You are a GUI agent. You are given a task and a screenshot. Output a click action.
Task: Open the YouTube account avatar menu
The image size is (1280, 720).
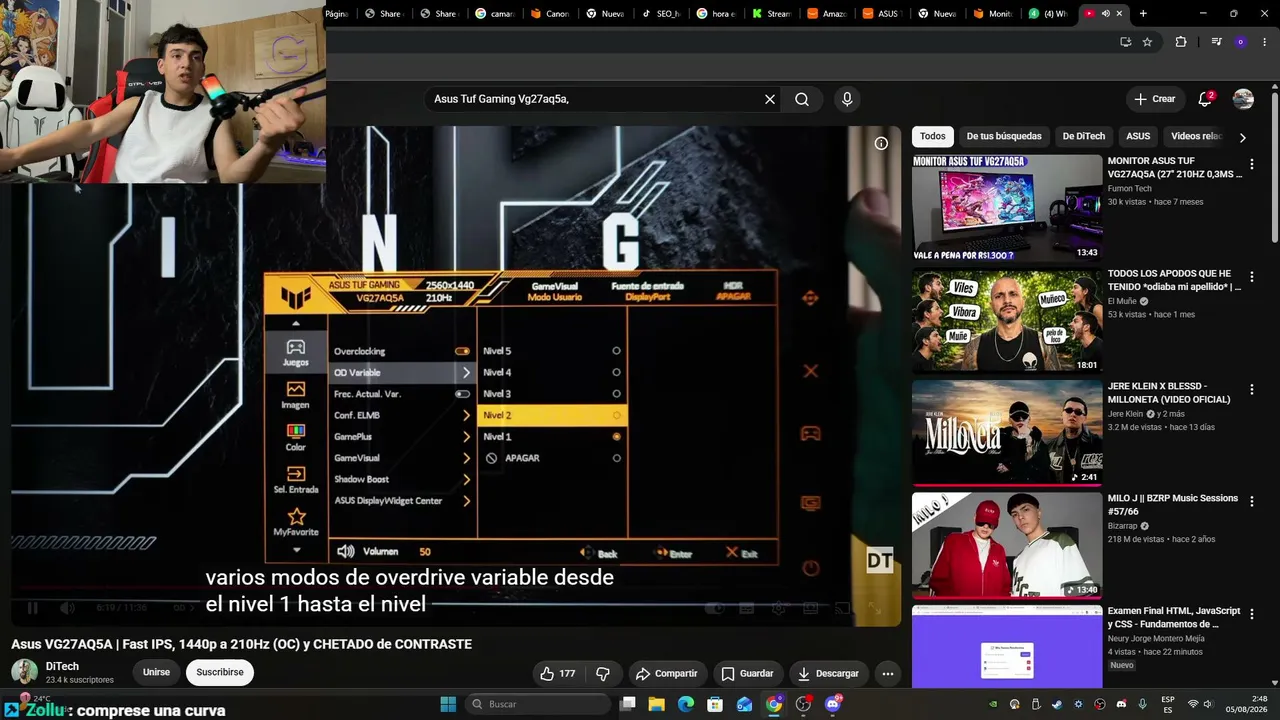1243,99
